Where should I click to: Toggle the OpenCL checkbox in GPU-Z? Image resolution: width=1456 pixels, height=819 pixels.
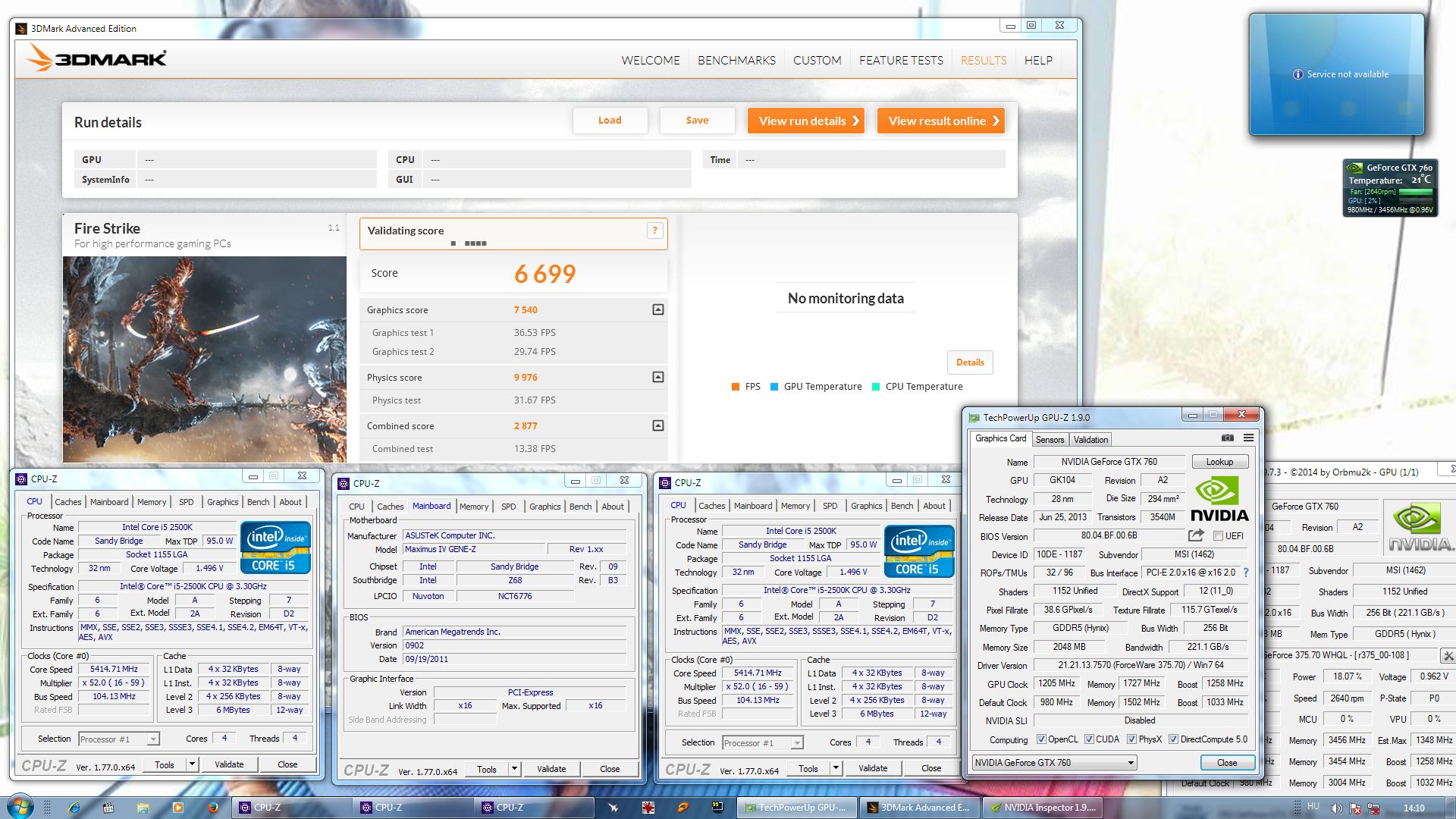point(1041,739)
